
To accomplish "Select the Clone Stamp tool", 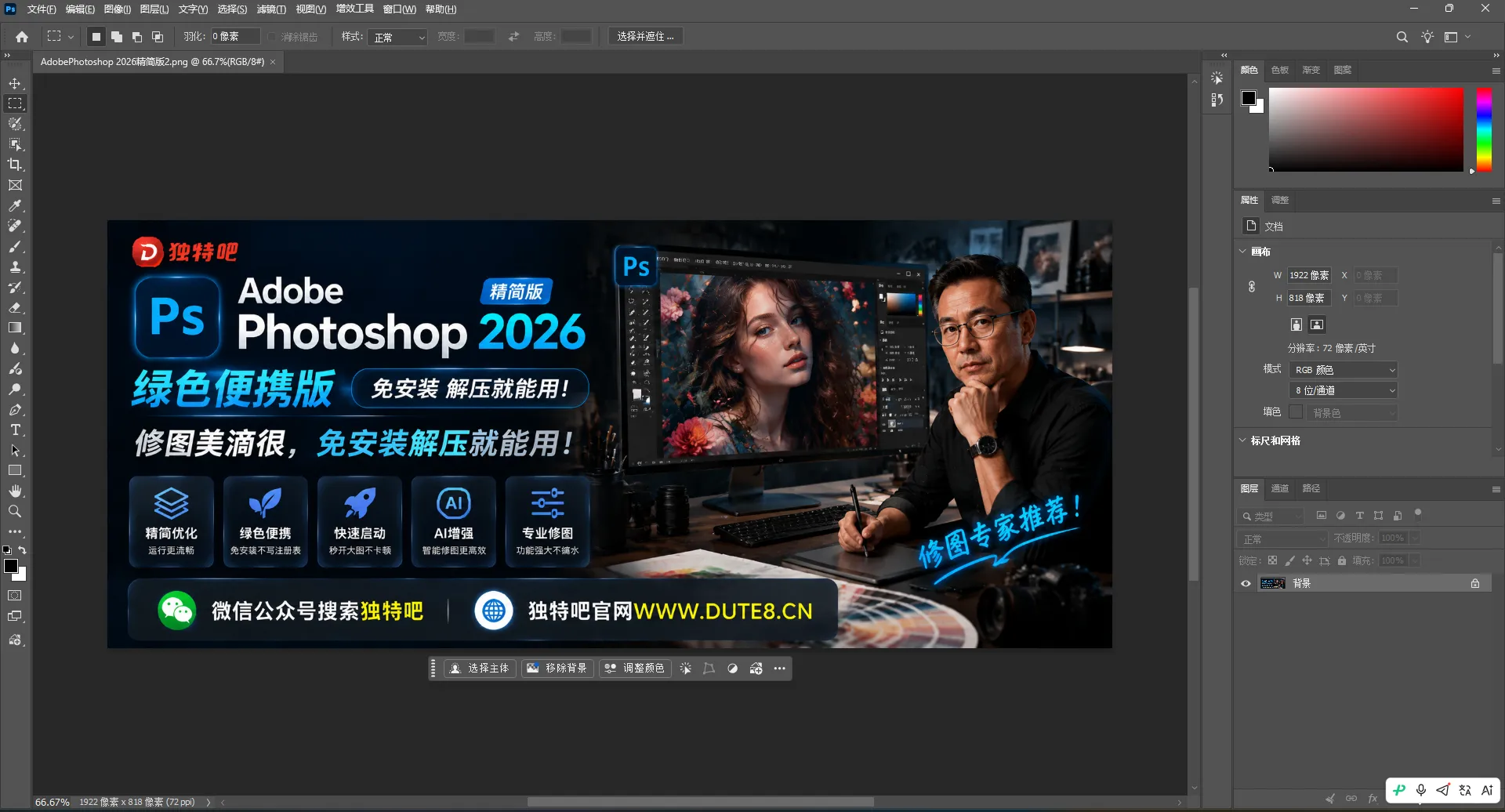I will (15, 266).
